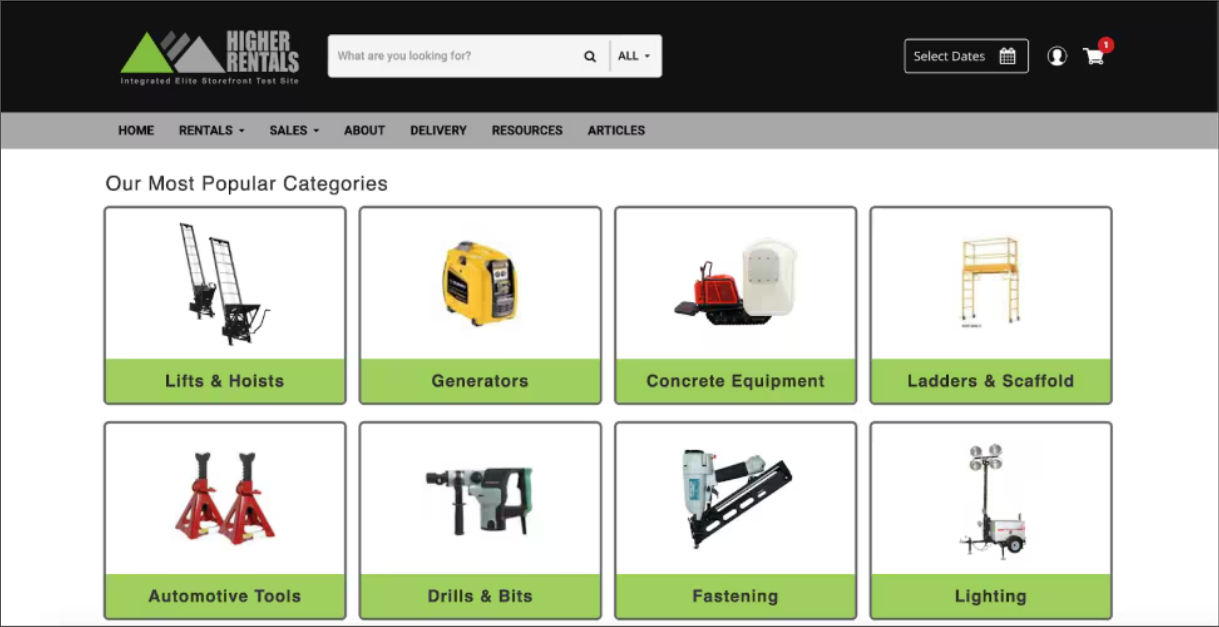Click the Higher Rentals logo
Viewport: 1219px width, 627px height.
click(x=210, y=57)
